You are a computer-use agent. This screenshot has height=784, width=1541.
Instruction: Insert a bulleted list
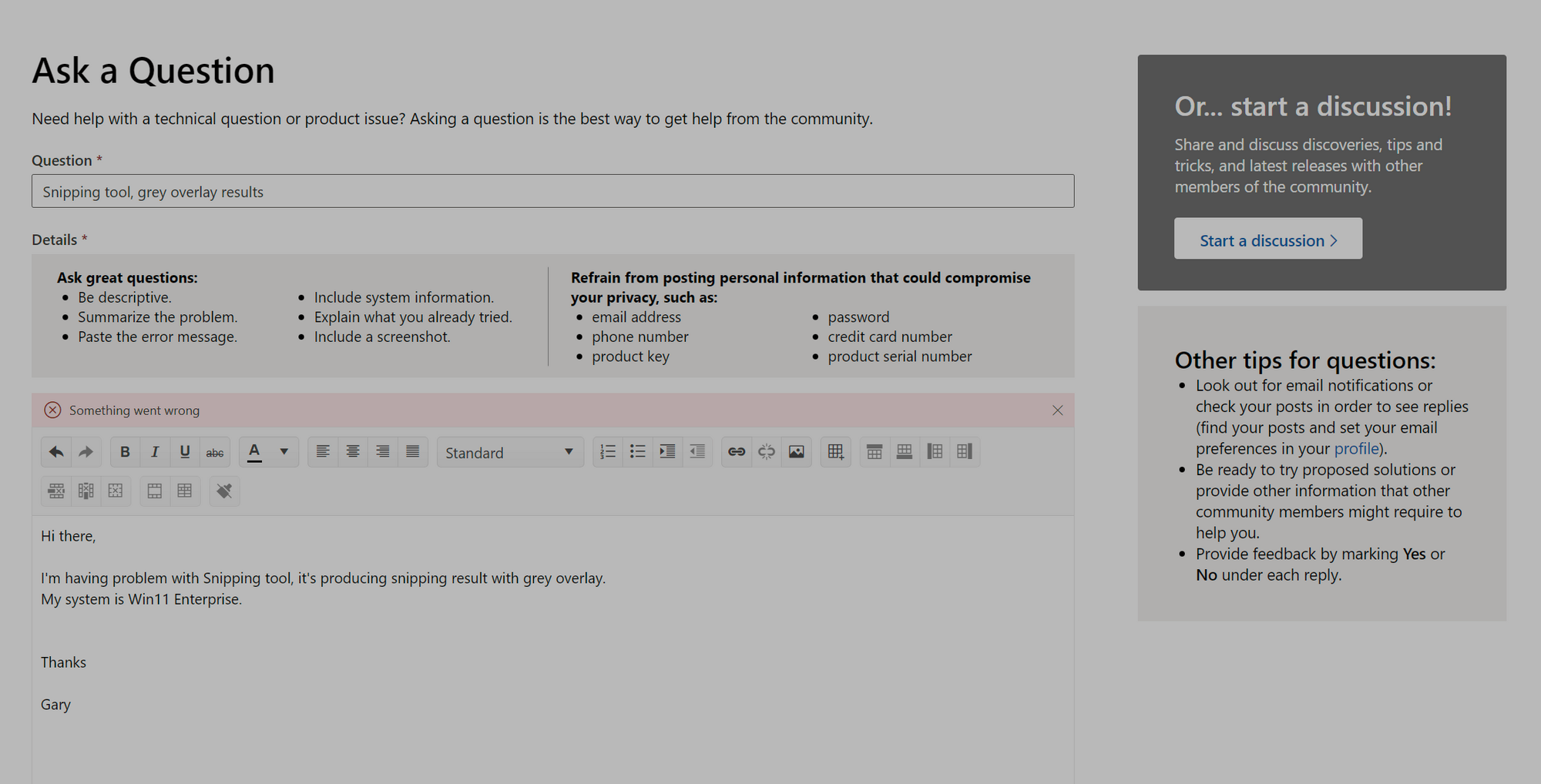pyautogui.click(x=637, y=452)
